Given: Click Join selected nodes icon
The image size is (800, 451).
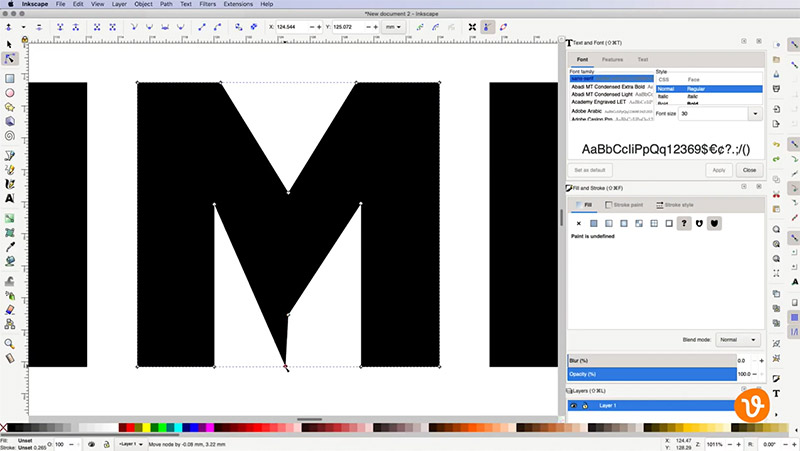Looking at the screenshot, I should click(60, 27).
